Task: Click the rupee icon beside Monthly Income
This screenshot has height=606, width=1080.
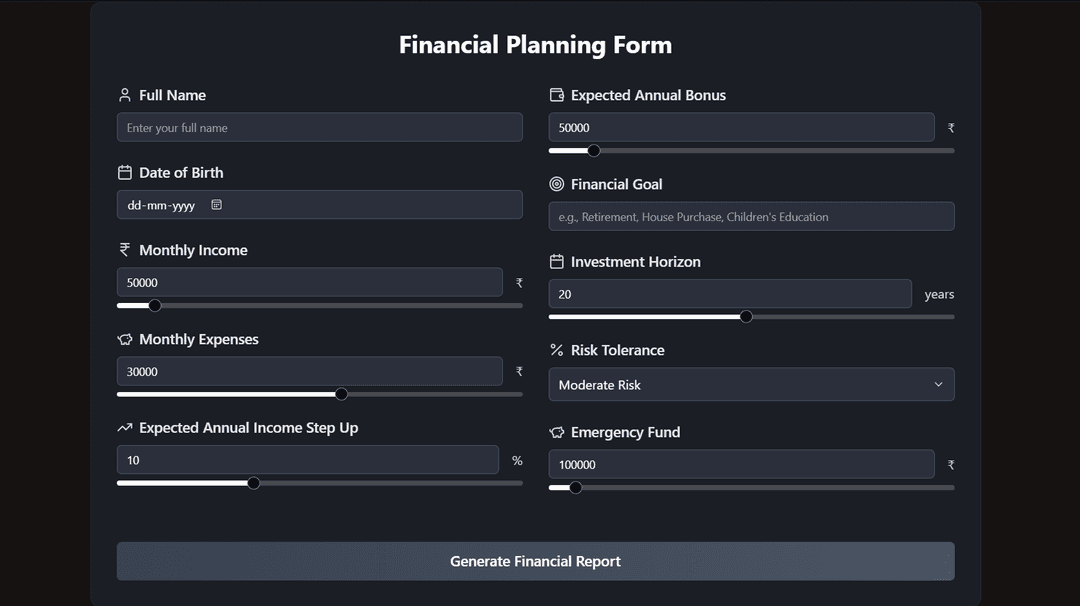Action: (x=125, y=250)
